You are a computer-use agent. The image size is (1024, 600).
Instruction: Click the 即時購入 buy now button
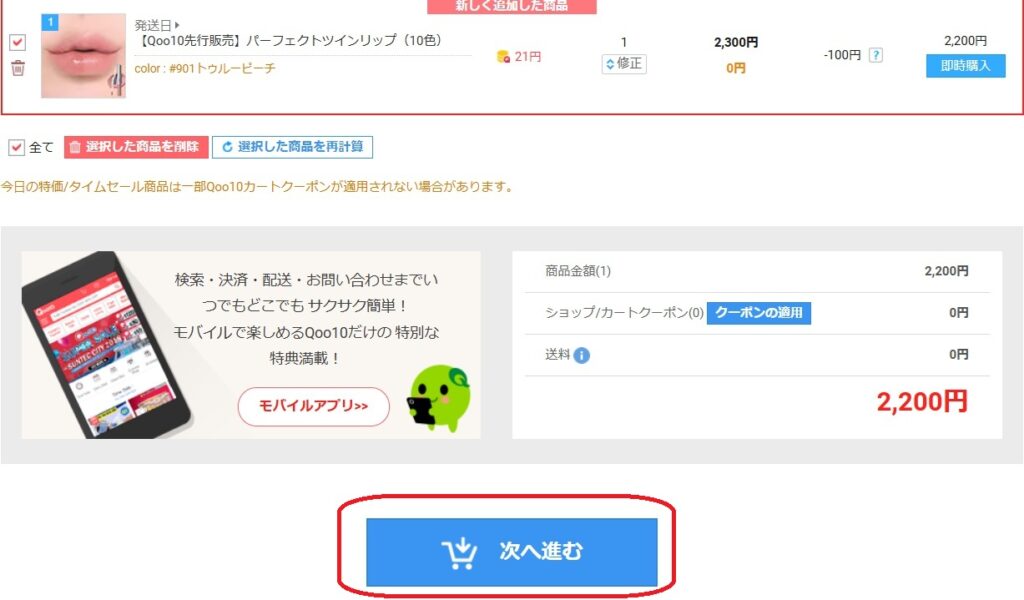click(965, 65)
